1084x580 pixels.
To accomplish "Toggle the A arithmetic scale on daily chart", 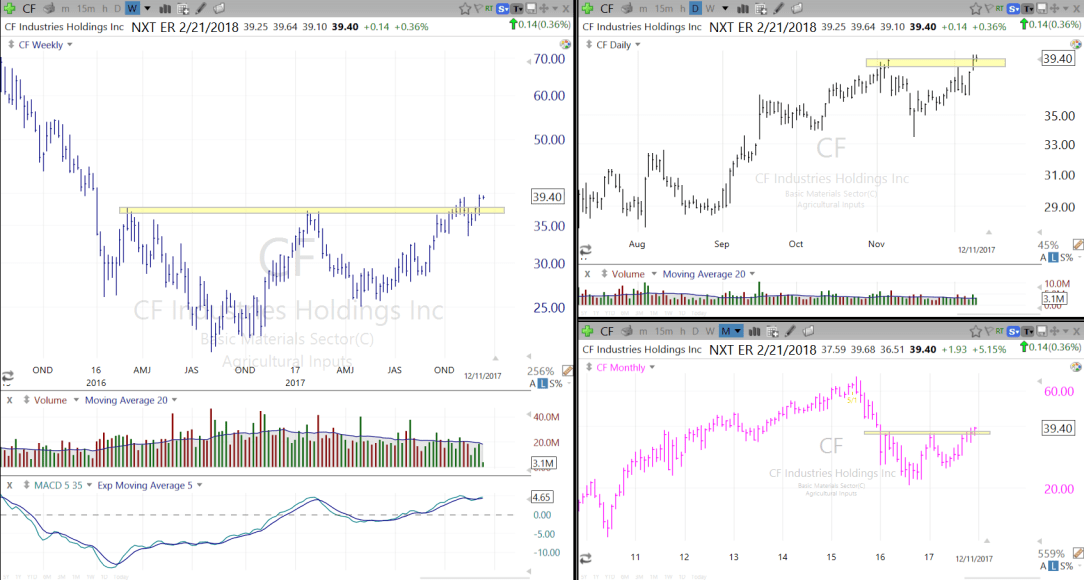I will (1043, 258).
